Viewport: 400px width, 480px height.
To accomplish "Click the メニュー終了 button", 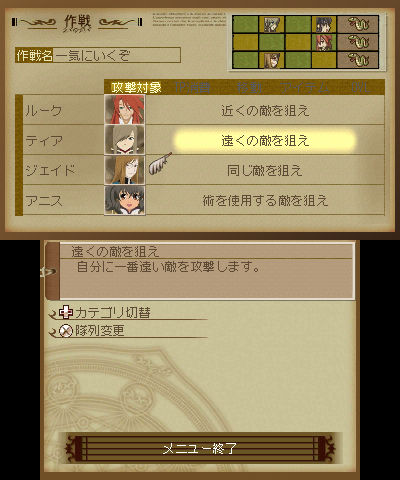I will click(200, 449).
